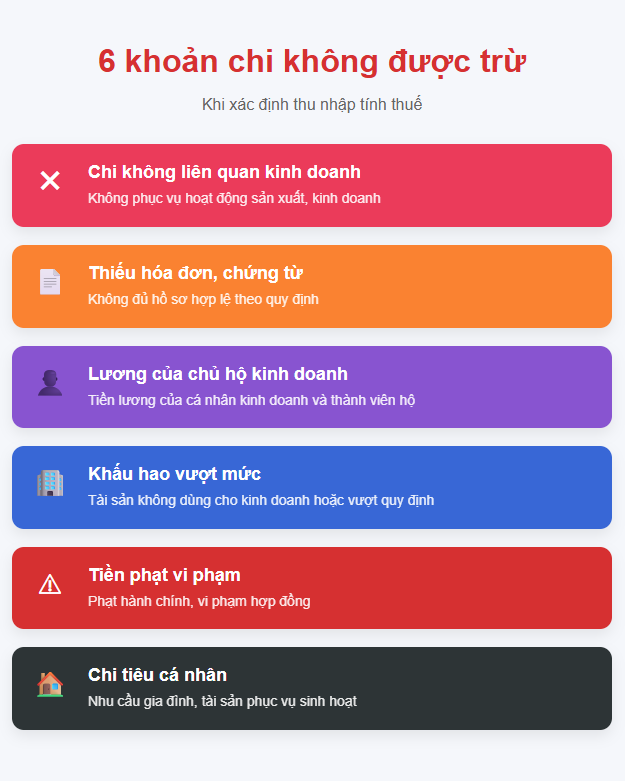Image resolution: width=625 pixels, height=781 pixels.
Task: Click the text "Nhu cầu gia đình, tài sản"
Action: tap(222, 701)
